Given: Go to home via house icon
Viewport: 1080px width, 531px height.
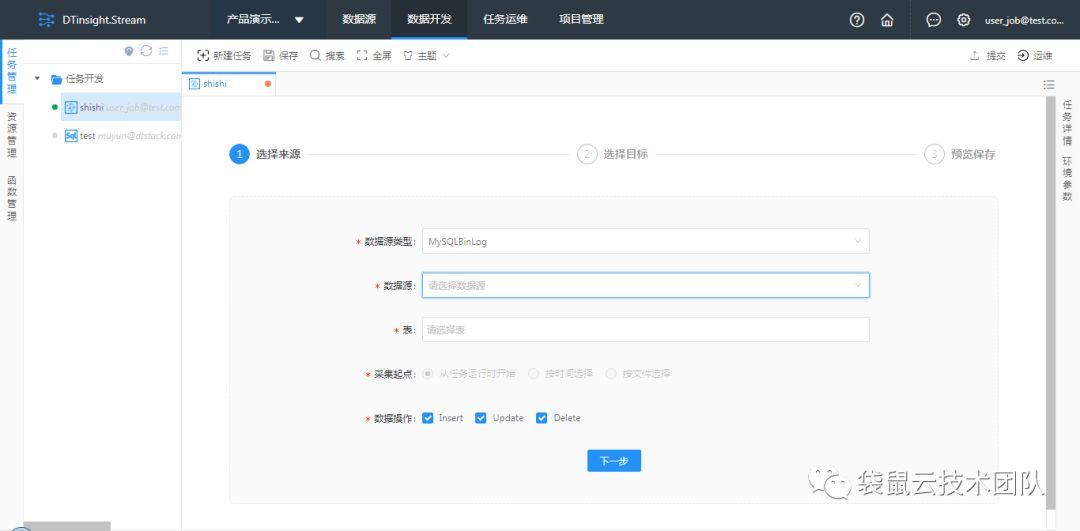Looking at the screenshot, I should tap(887, 20).
